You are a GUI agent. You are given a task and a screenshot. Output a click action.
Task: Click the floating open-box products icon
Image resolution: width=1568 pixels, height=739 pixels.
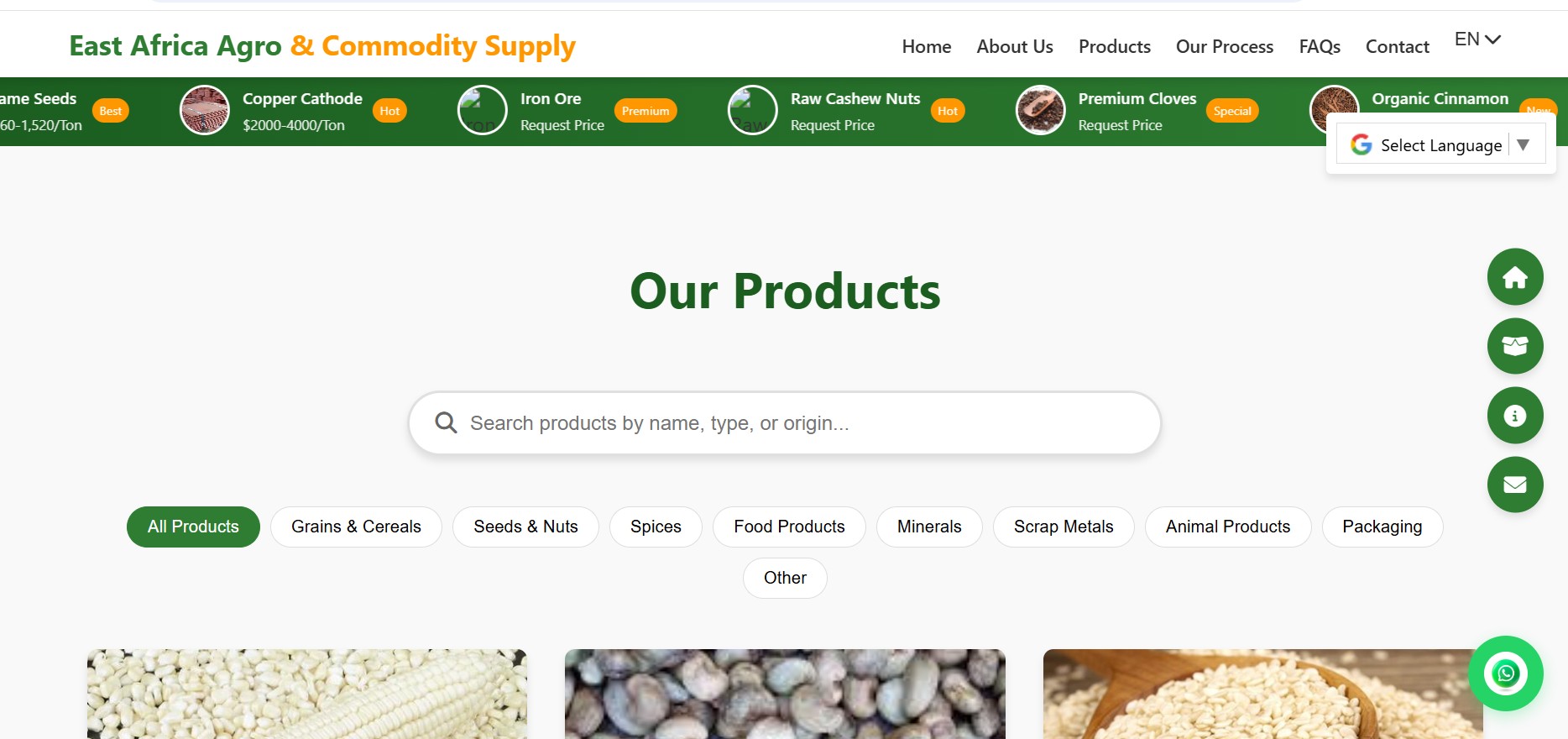pyautogui.click(x=1514, y=346)
